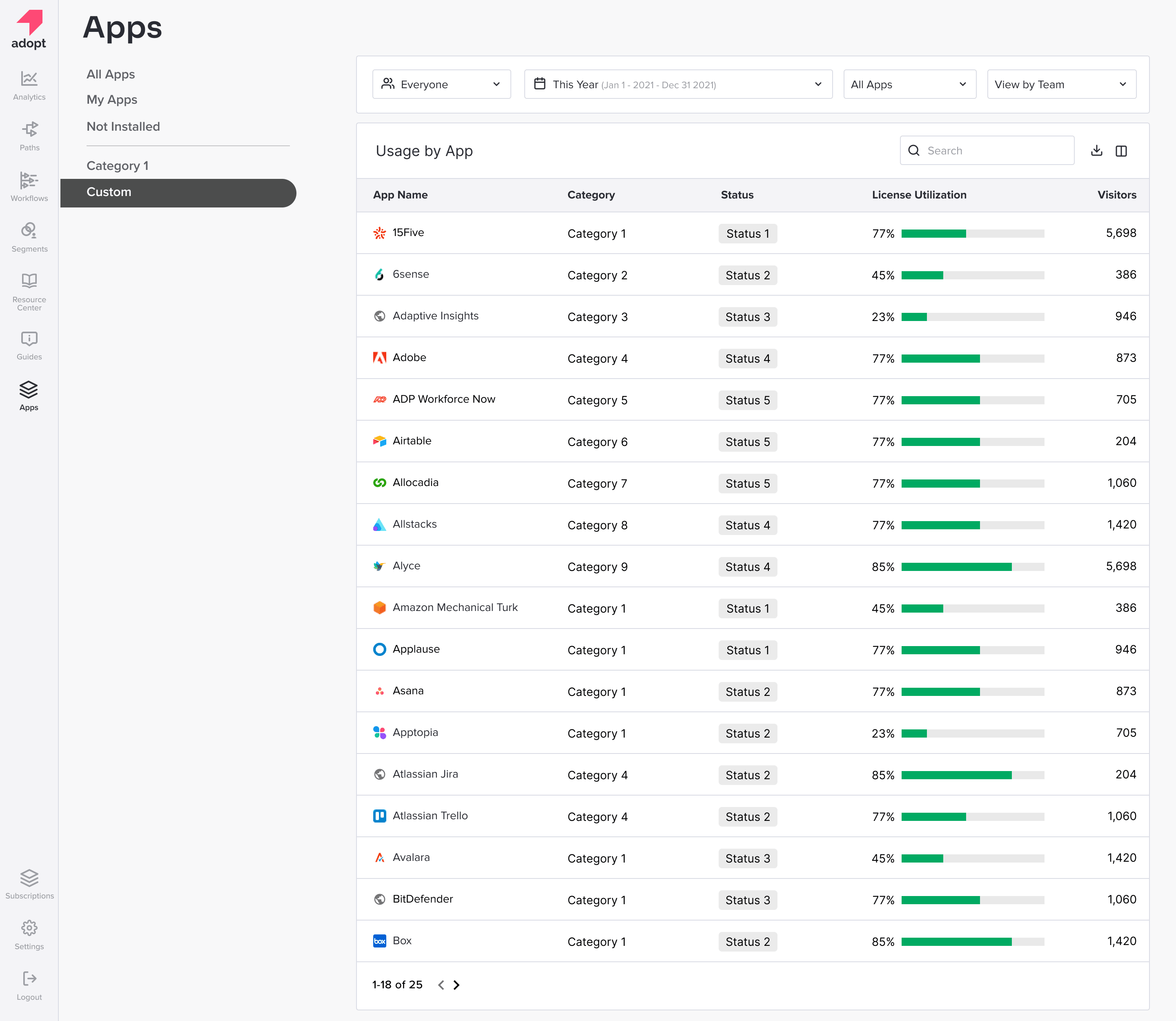Sort by Visitors column header

click(x=1117, y=195)
